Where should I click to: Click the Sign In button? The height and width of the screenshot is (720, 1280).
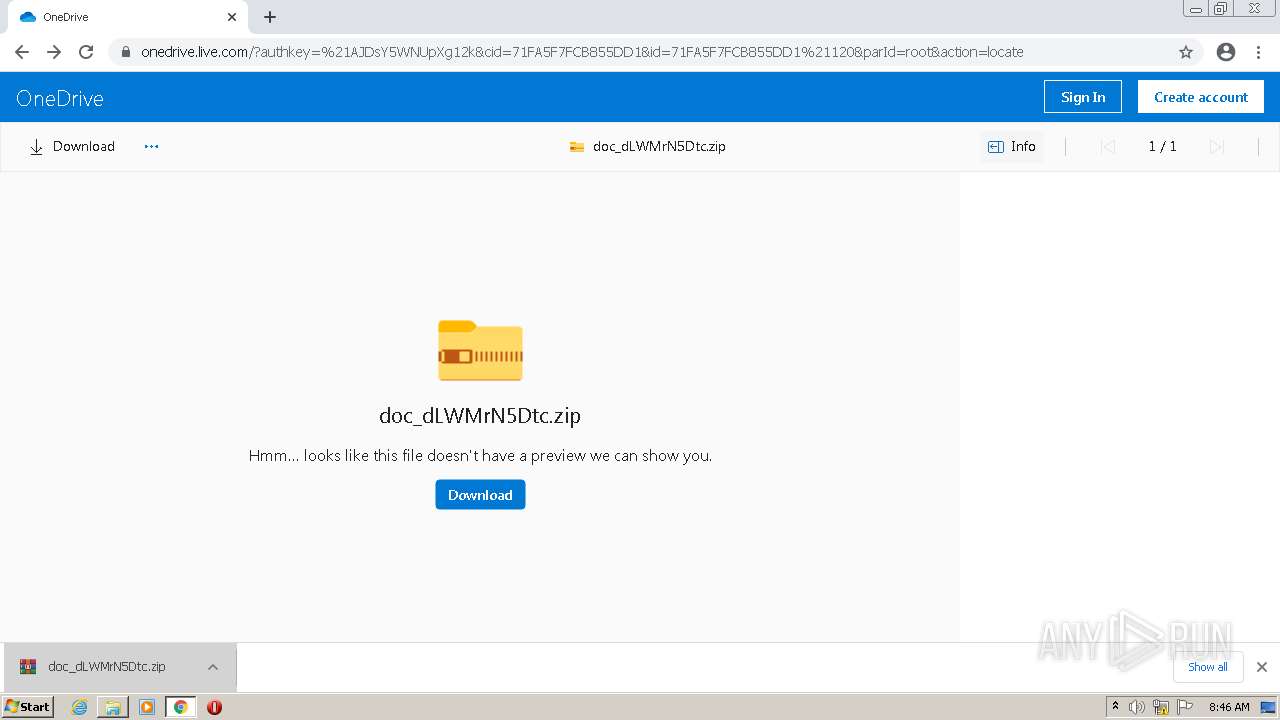coord(1083,97)
